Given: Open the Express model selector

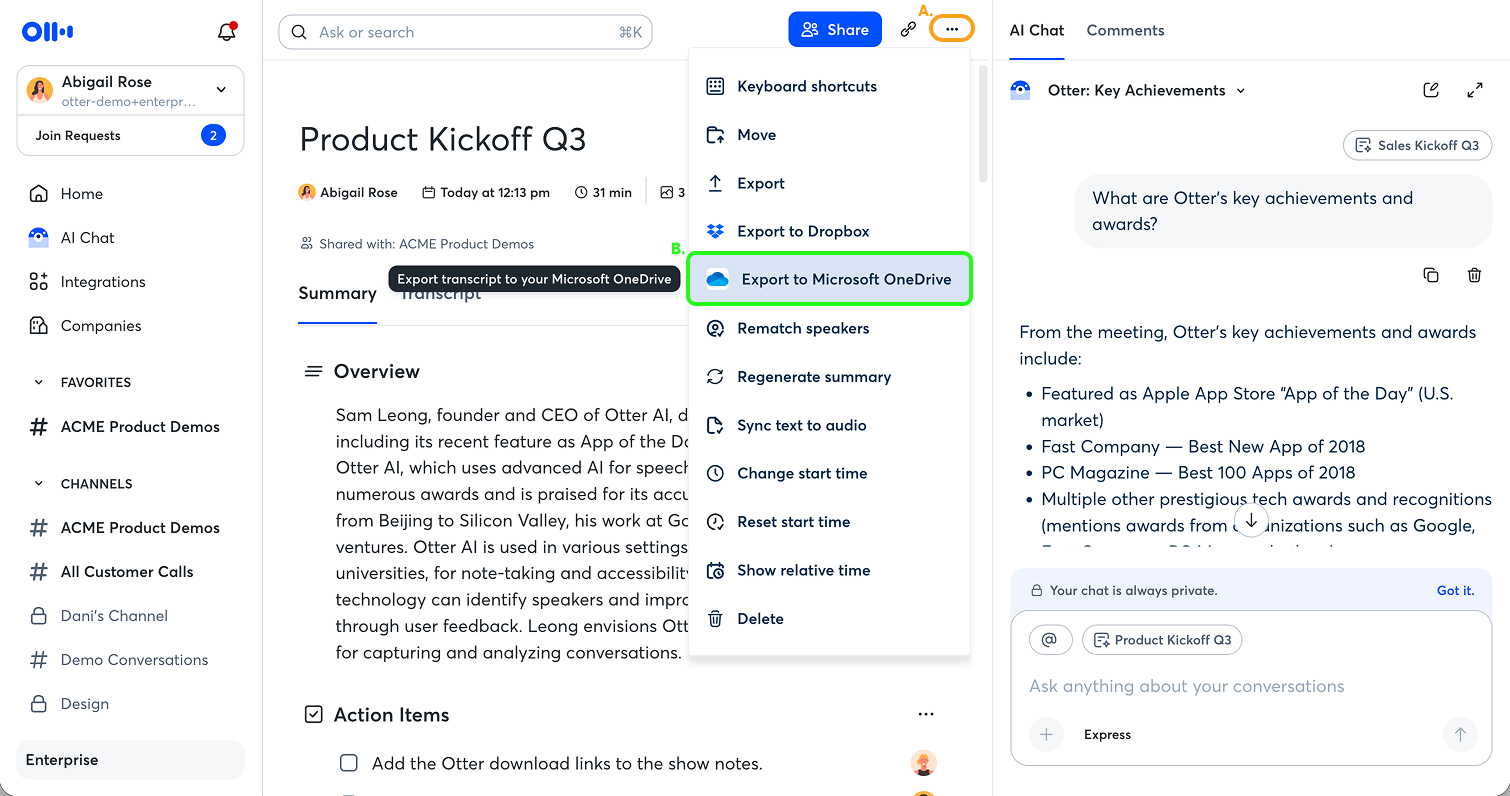Looking at the screenshot, I should click(x=1107, y=735).
